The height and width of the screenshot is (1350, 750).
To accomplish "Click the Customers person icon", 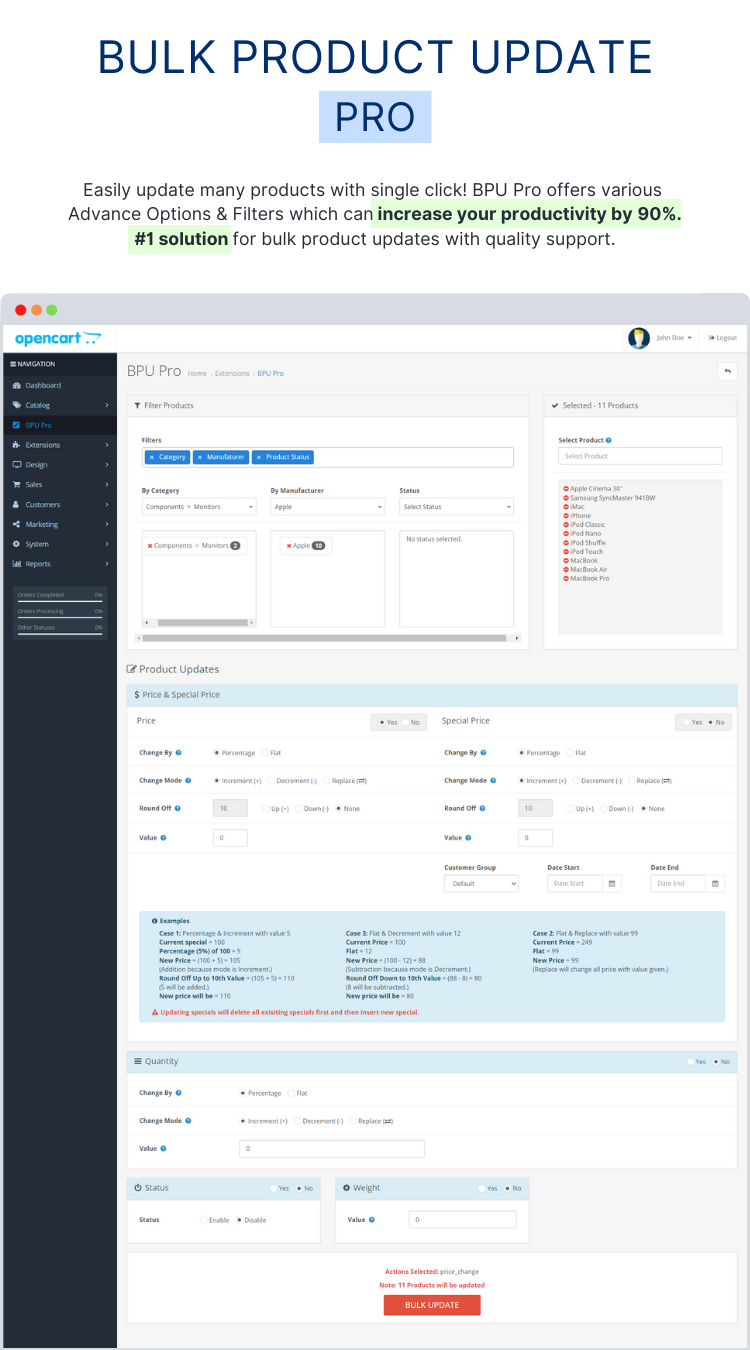I will click(x=16, y=505).
